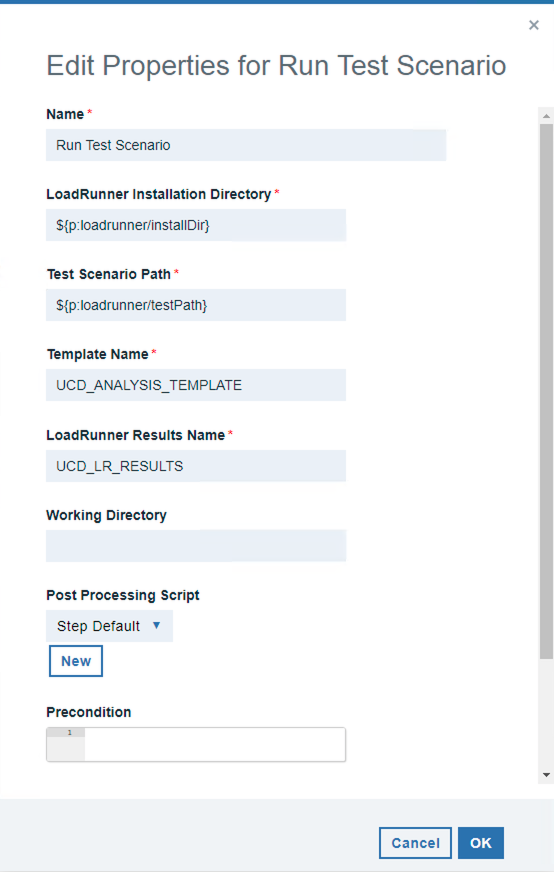Click the scrollbar up arrow
554x872 pixels.
tap(546, 116)
